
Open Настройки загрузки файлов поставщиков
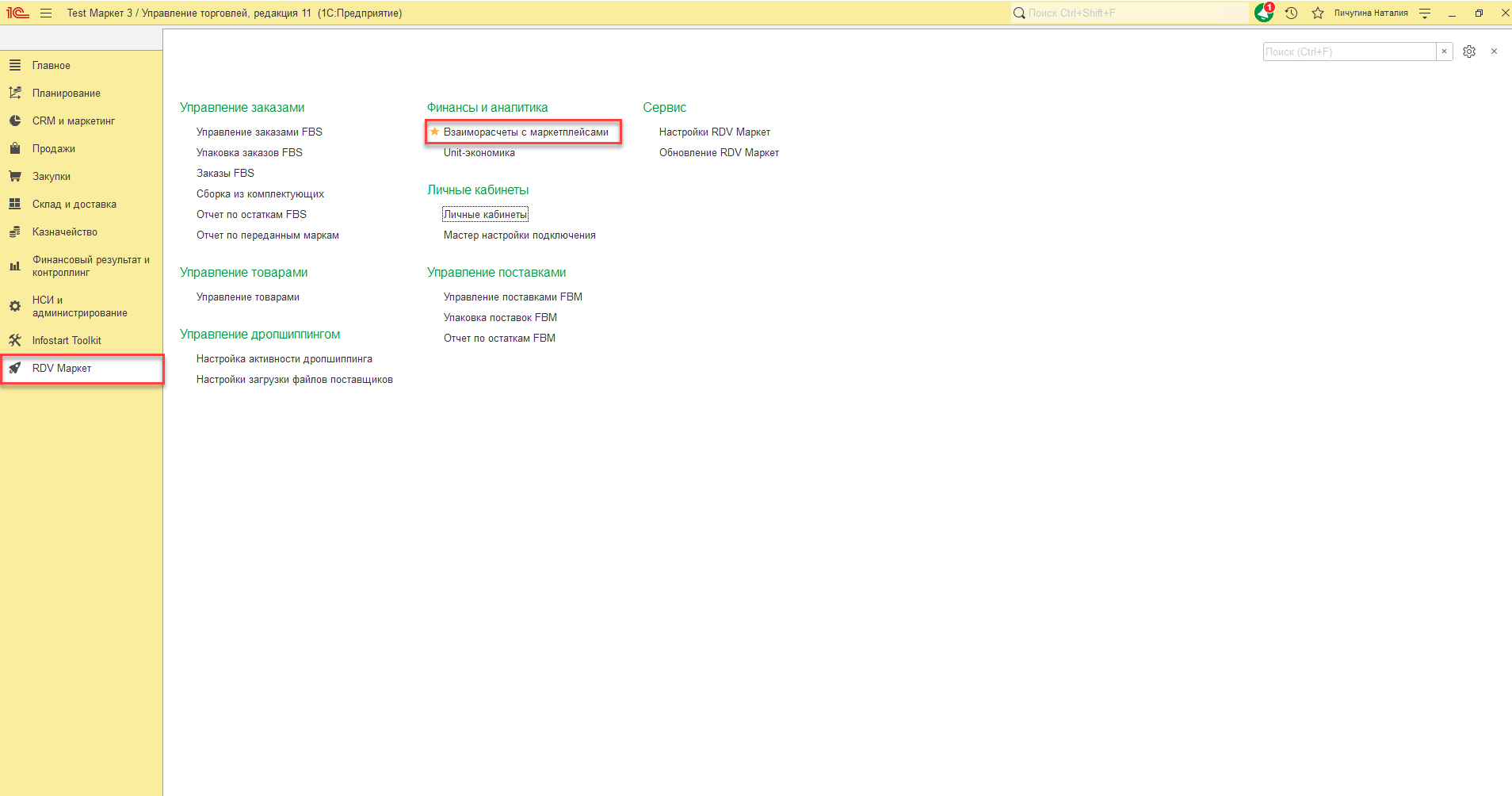295,379
